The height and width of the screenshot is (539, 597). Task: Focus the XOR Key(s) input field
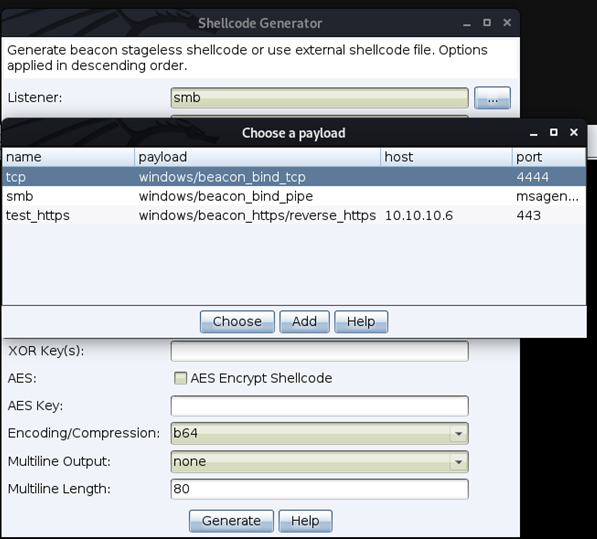pos(319,351)
